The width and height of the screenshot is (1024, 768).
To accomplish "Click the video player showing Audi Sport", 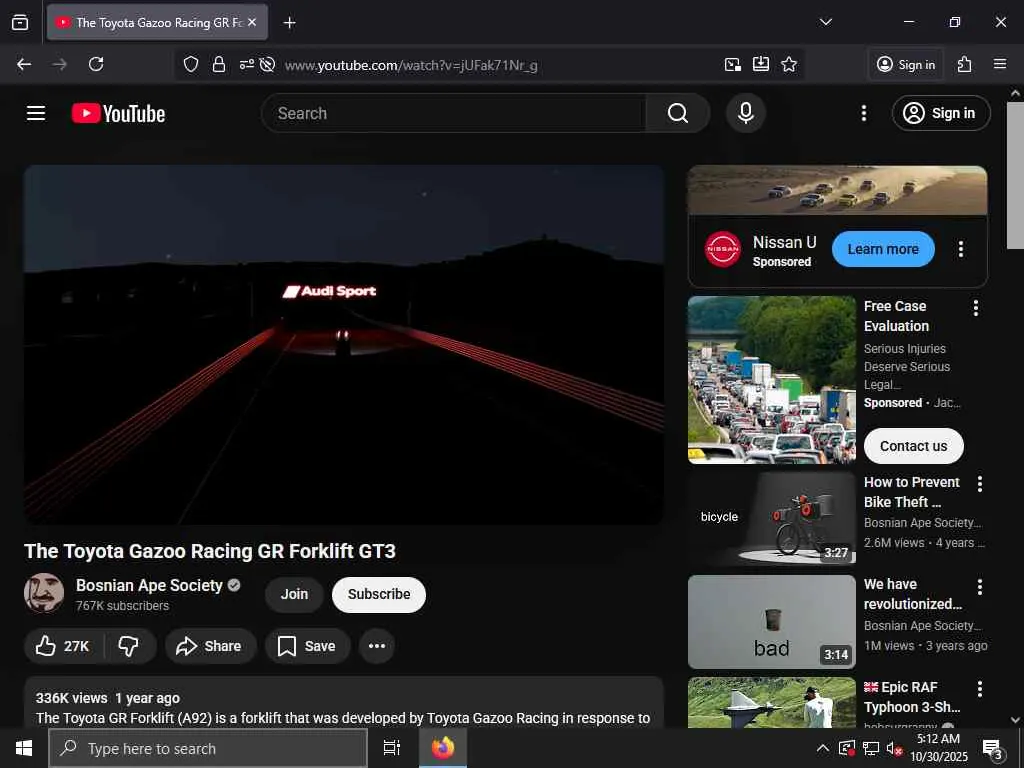I will pyautogui.click(x=344, y=345).
